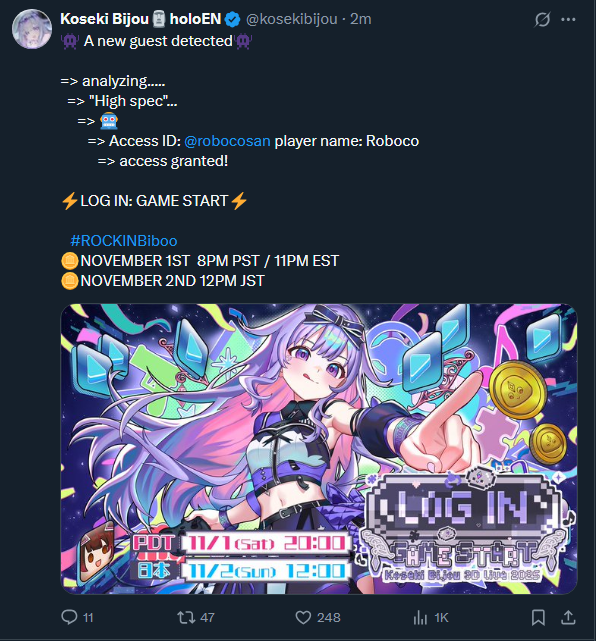Click the like count 248
596x641 pixels.
pos(329,617)
